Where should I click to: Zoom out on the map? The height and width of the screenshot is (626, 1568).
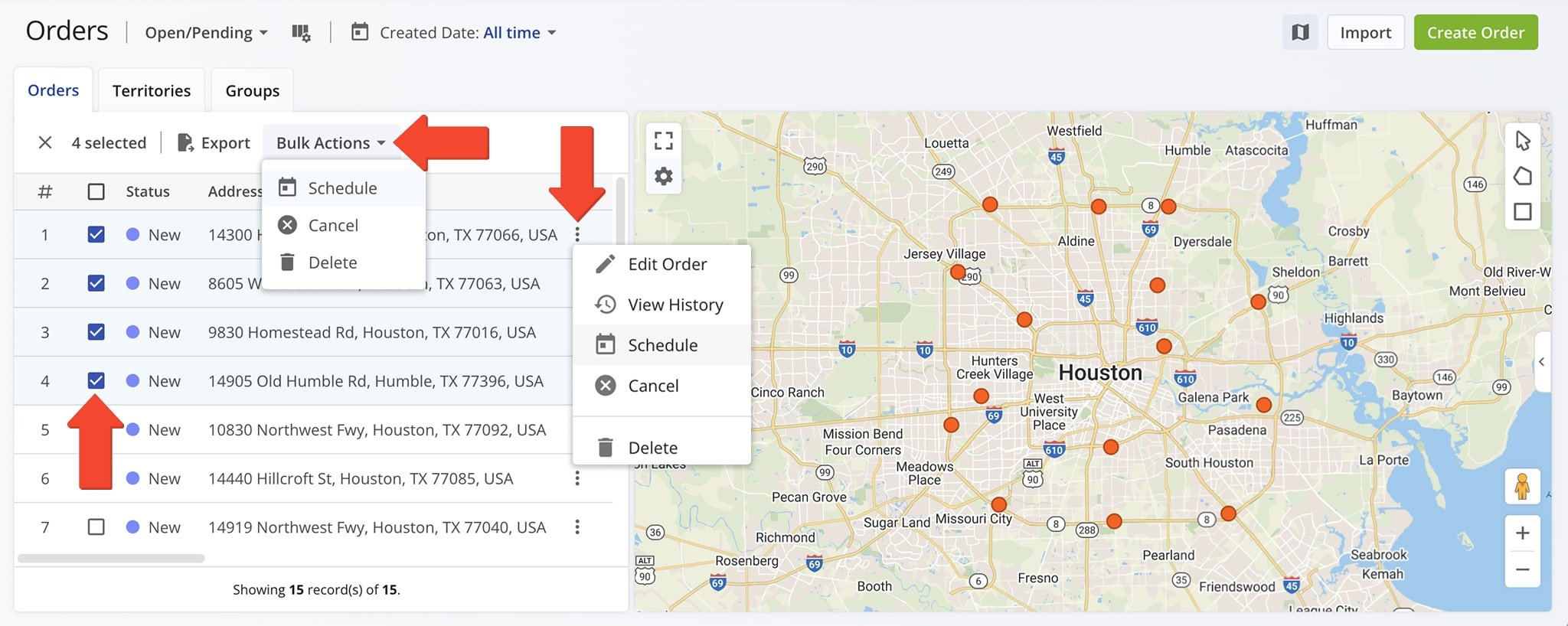tap(1523, 569)
